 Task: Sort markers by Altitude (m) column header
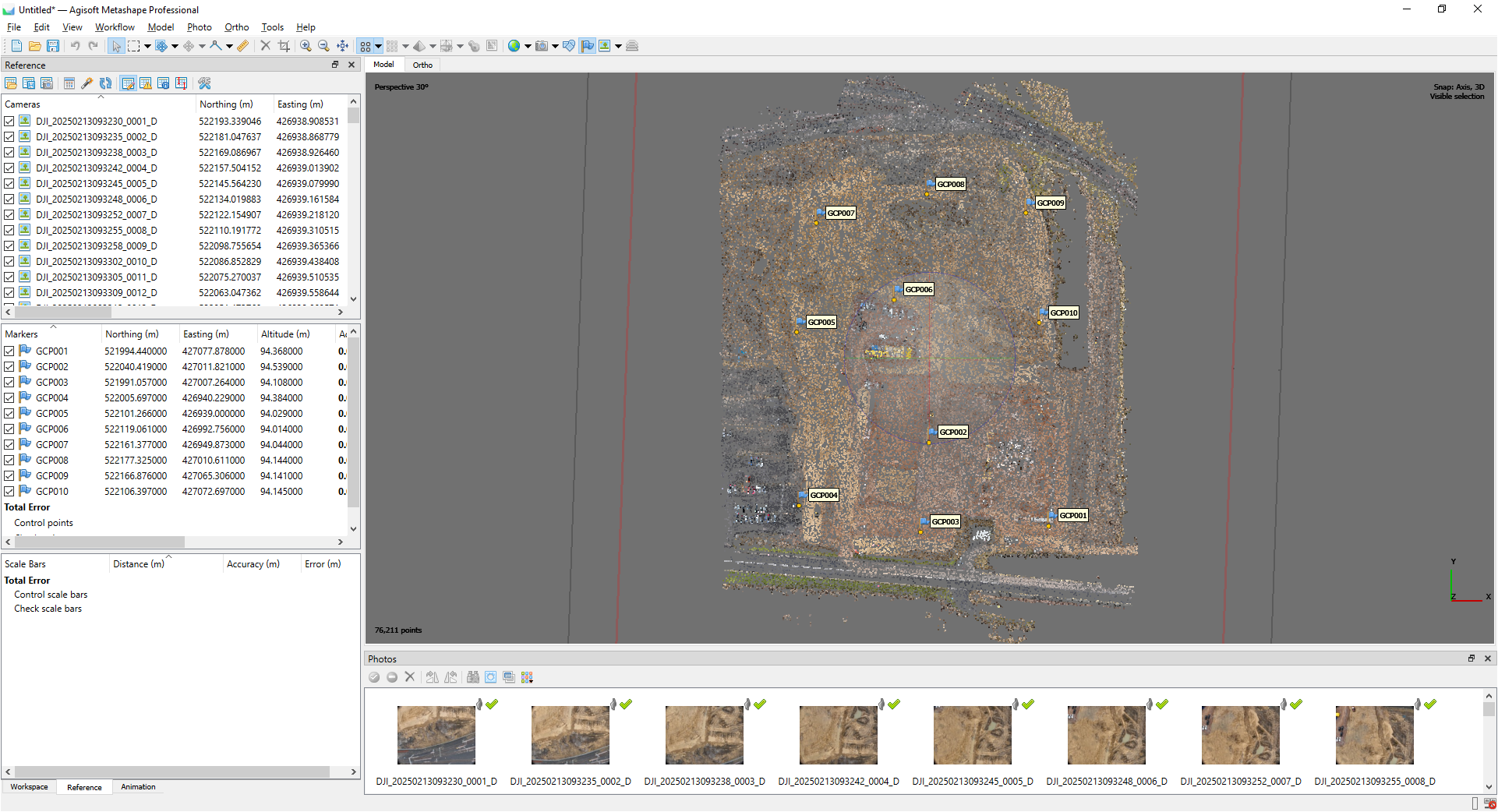pos(295,334)
